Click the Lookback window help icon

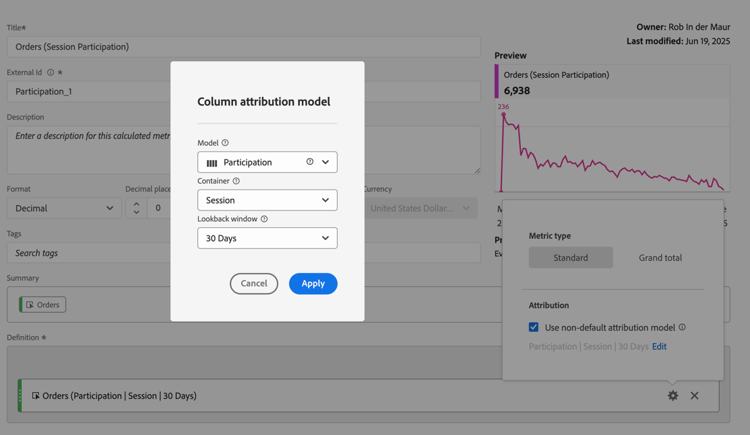click(264, 219)
